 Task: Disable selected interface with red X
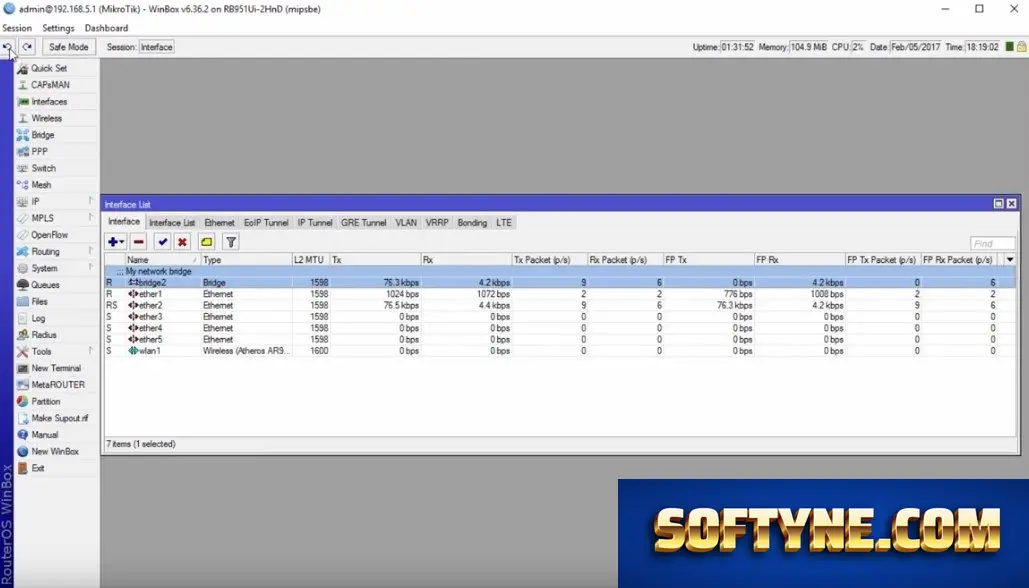(x=182, y=242)
